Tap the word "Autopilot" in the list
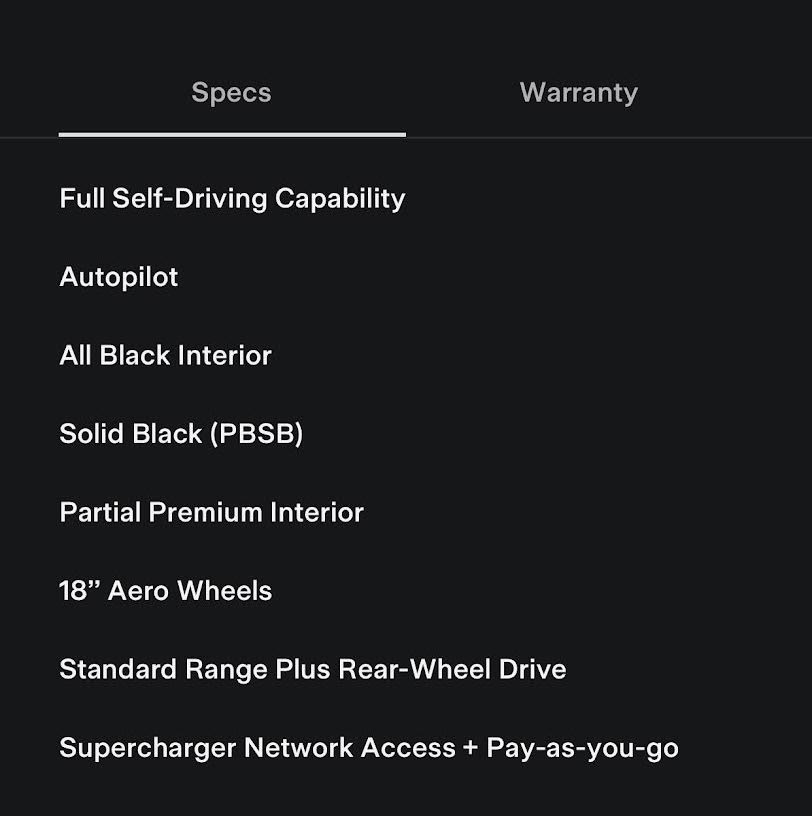 point(119,277)
